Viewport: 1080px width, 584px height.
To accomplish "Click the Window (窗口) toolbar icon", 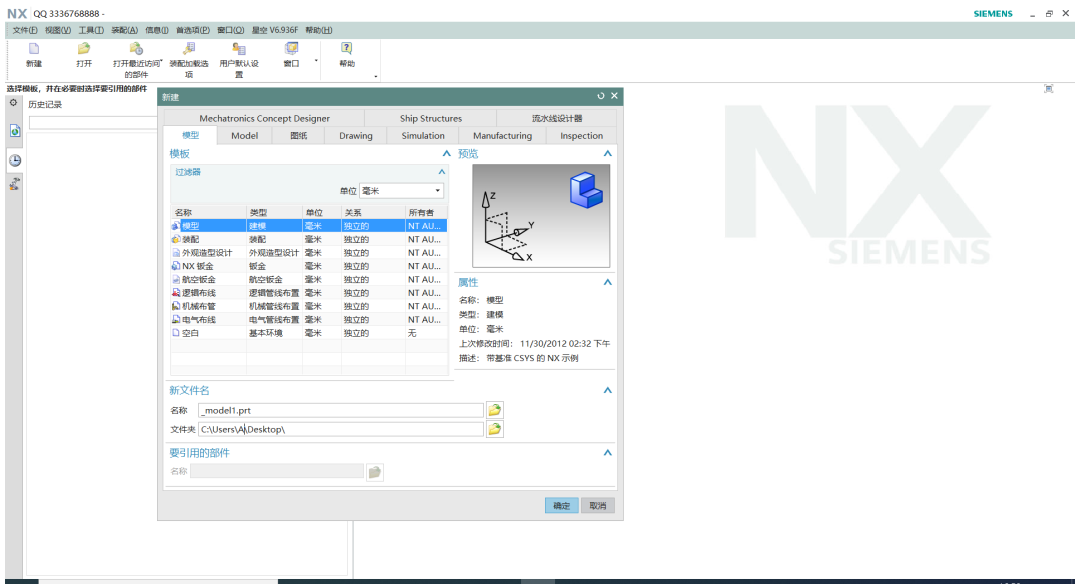I will (x=291, y=49).
